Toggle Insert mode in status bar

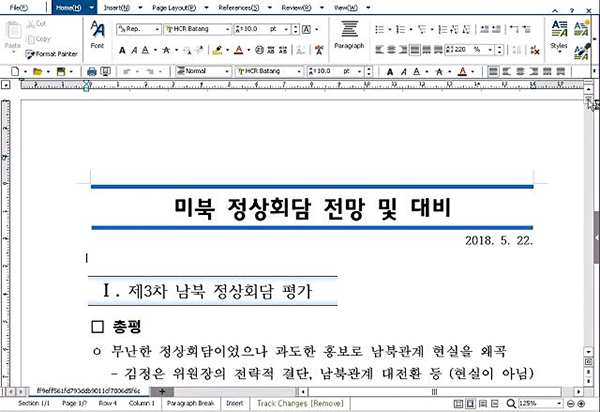(x=234, y=402)
